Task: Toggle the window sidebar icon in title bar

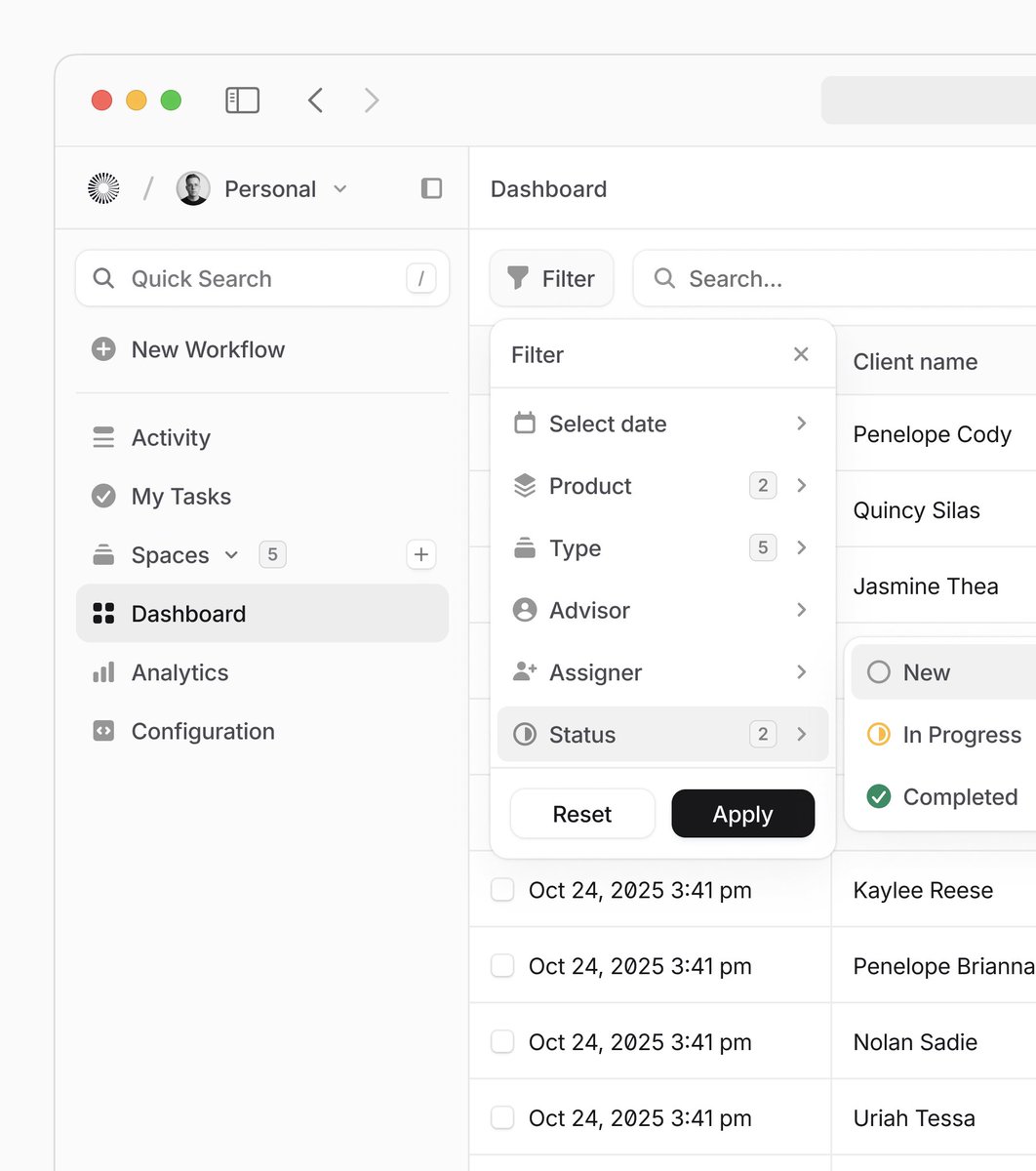Action: coord(242,101)
